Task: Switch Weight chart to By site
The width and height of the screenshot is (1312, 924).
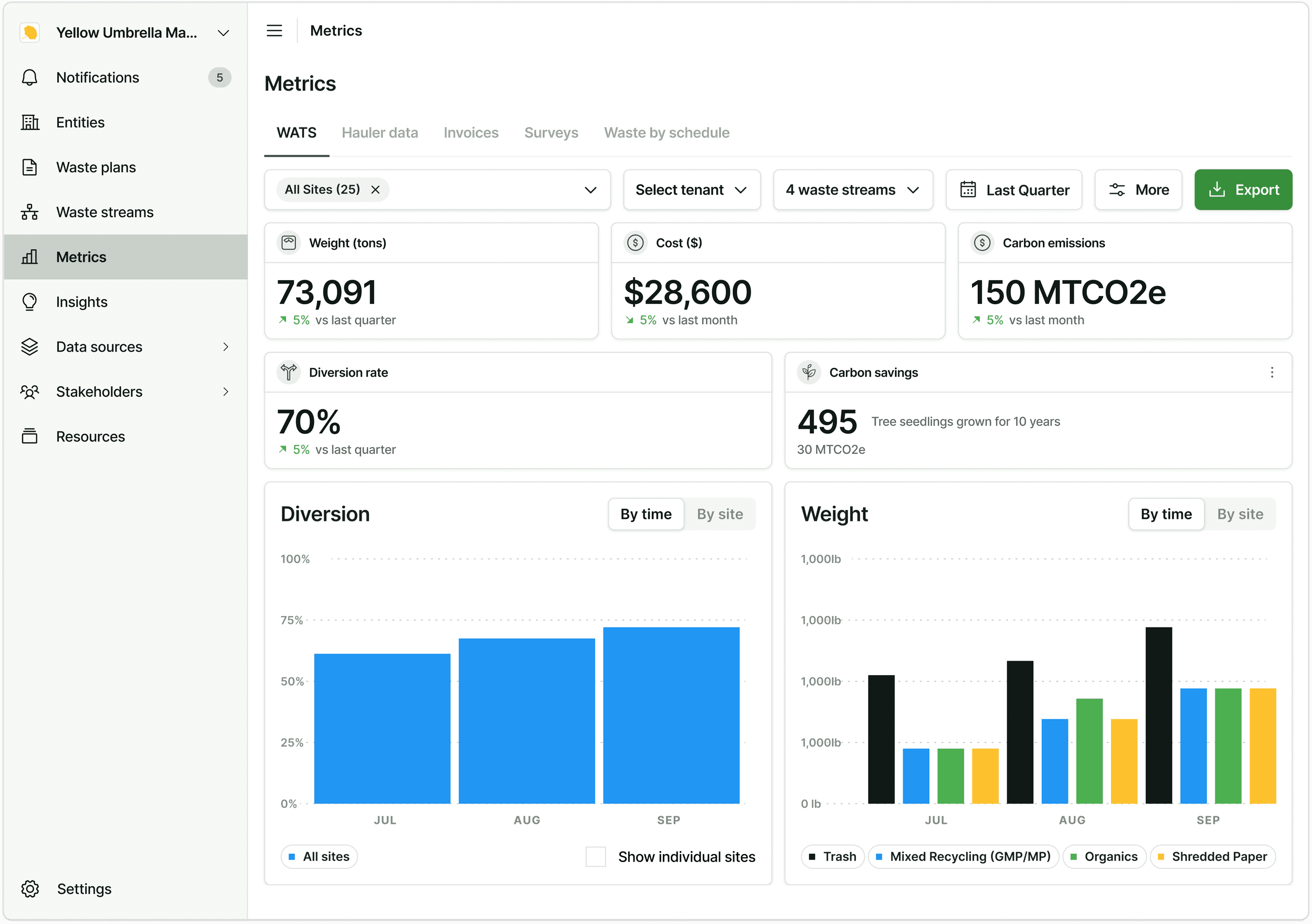Action: point(1240,514)
